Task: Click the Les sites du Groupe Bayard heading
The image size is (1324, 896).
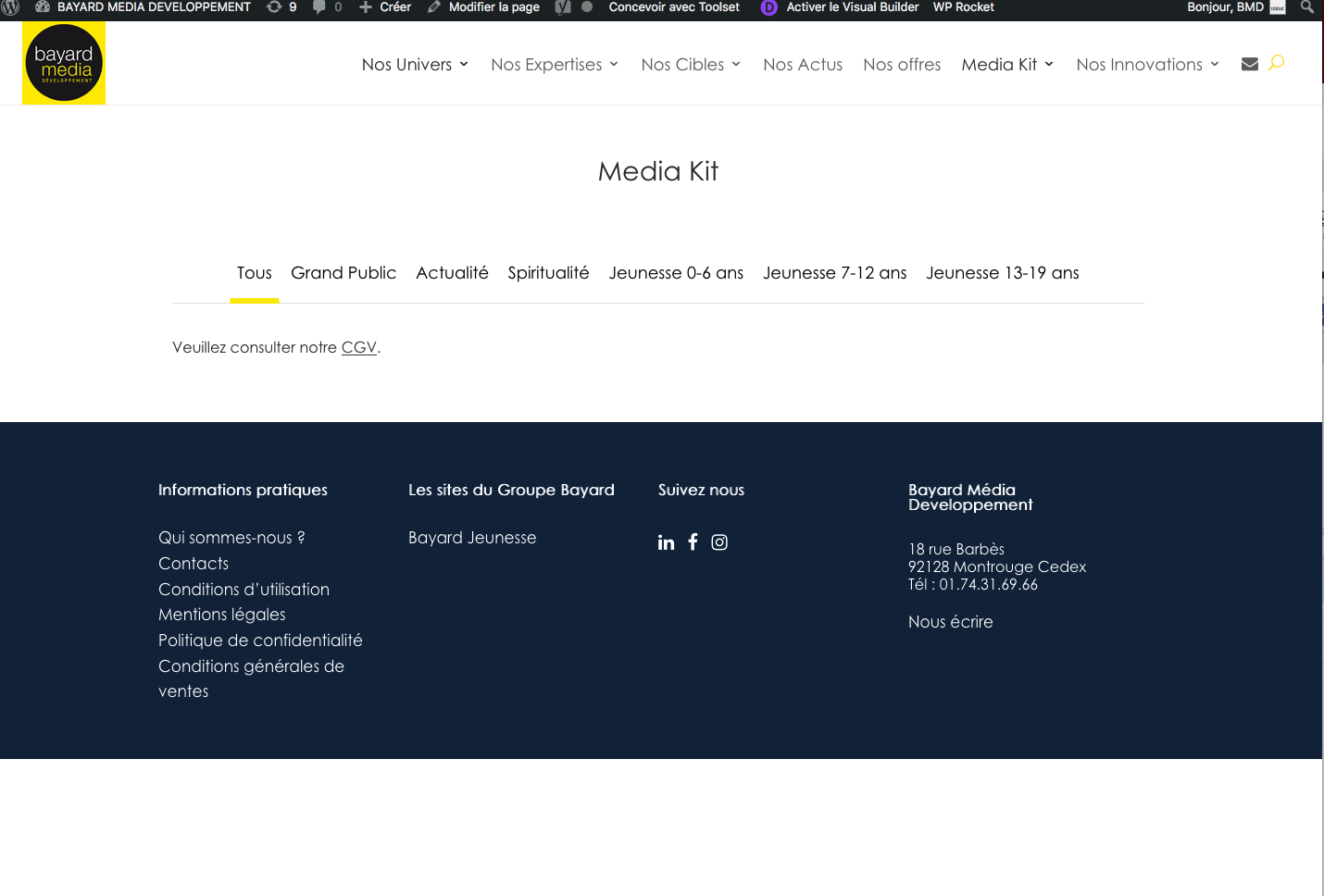Action: coord(511,491)
